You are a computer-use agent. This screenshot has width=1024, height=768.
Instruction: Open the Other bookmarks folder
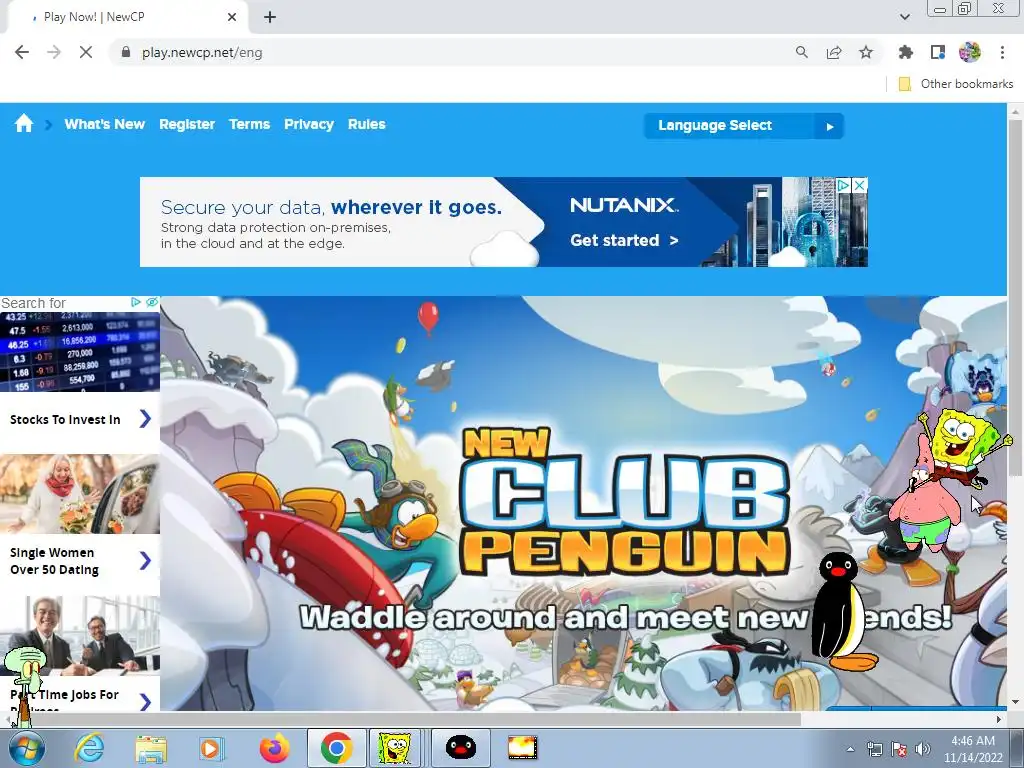(956, 84)
